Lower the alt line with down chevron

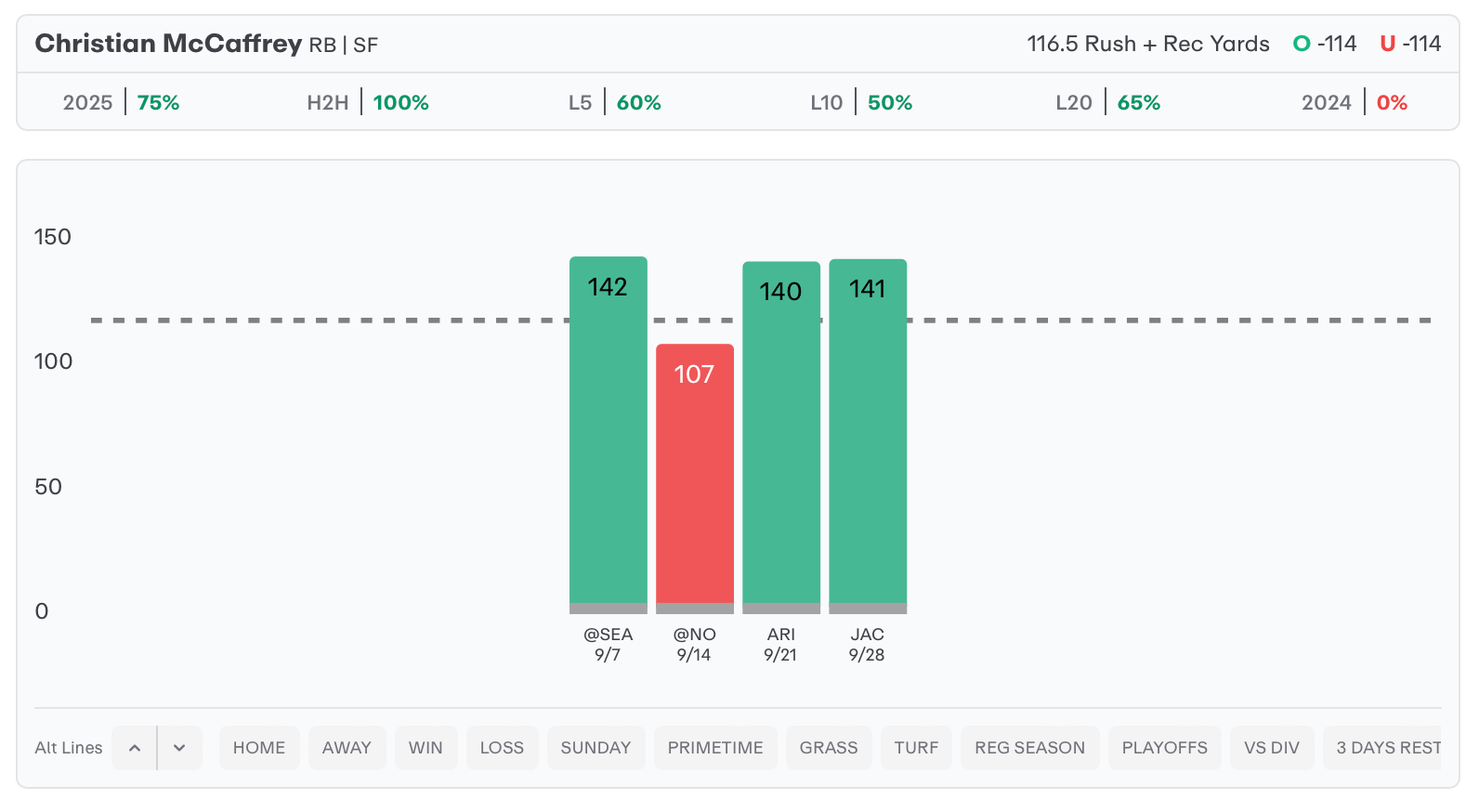(x=179, y=748)
